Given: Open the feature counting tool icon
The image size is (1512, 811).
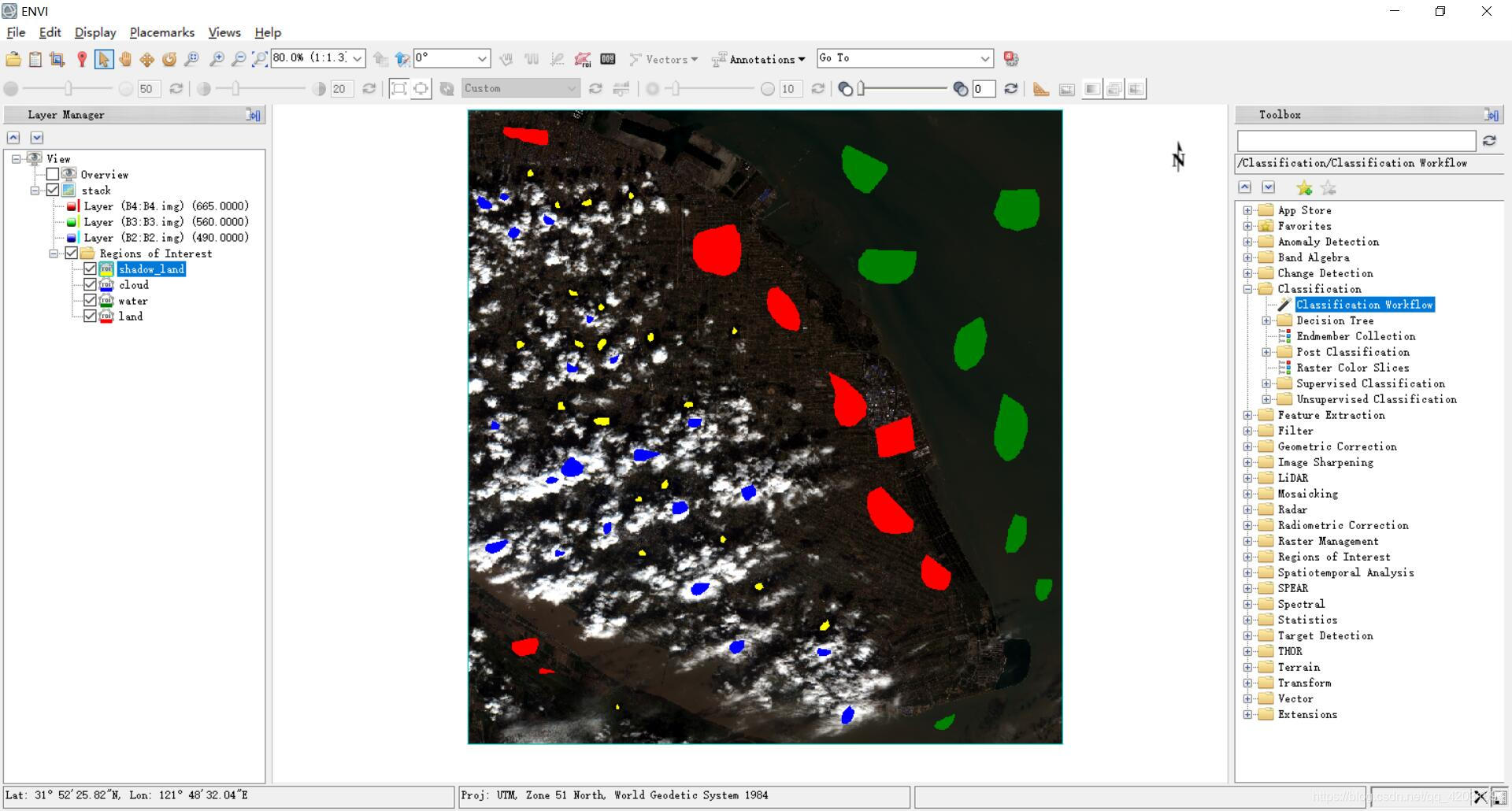Looking at the screenshot, I should click(607, 59).
